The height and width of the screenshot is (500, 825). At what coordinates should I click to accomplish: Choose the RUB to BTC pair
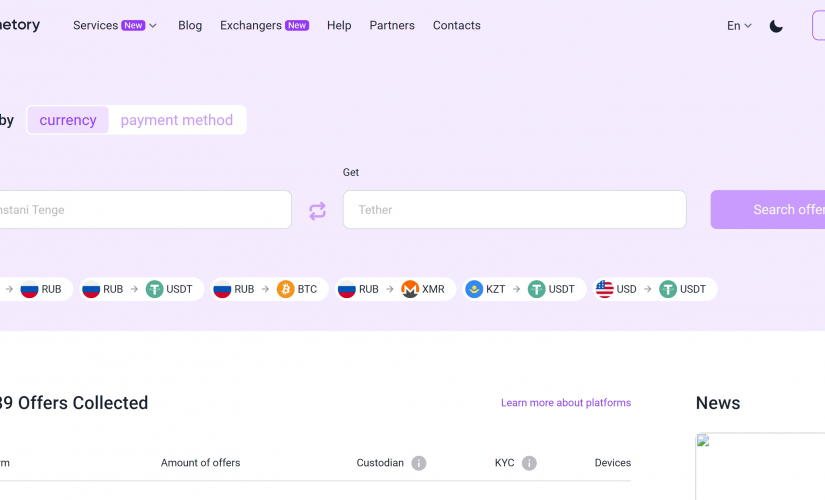pos(269,289)
